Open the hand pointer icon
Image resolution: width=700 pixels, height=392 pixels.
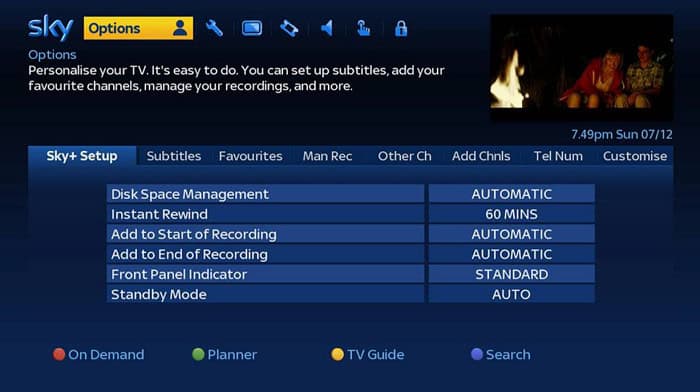click(x=363, y=29)
